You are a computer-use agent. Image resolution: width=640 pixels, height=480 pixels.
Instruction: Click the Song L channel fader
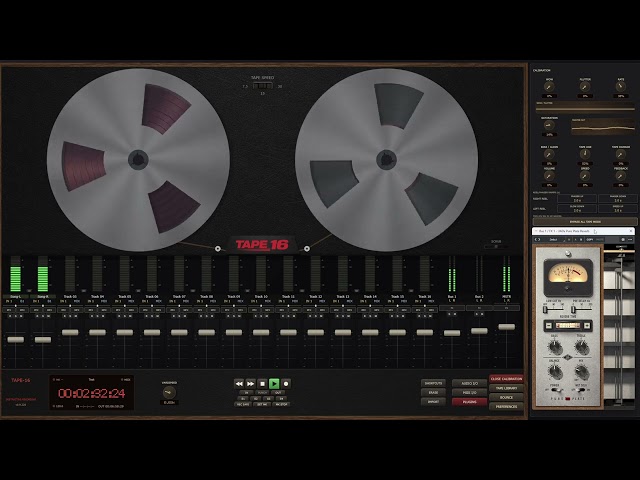click(x=16, y=340)
